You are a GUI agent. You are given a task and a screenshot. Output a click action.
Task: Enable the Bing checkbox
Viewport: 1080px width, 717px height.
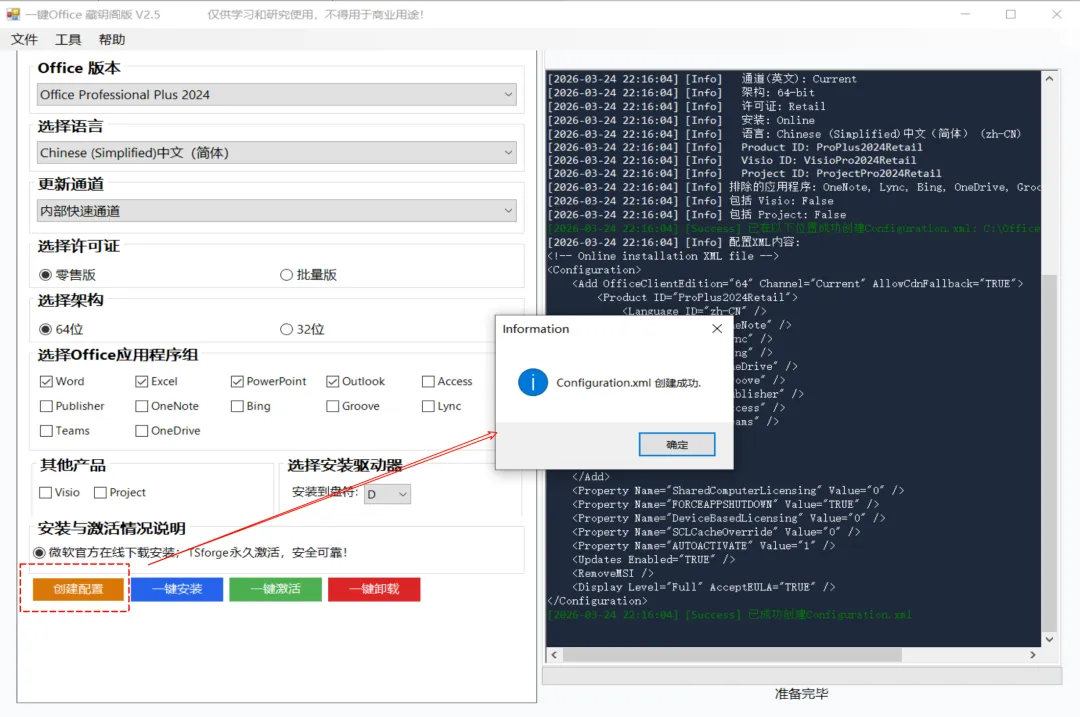tap(237, 406)
